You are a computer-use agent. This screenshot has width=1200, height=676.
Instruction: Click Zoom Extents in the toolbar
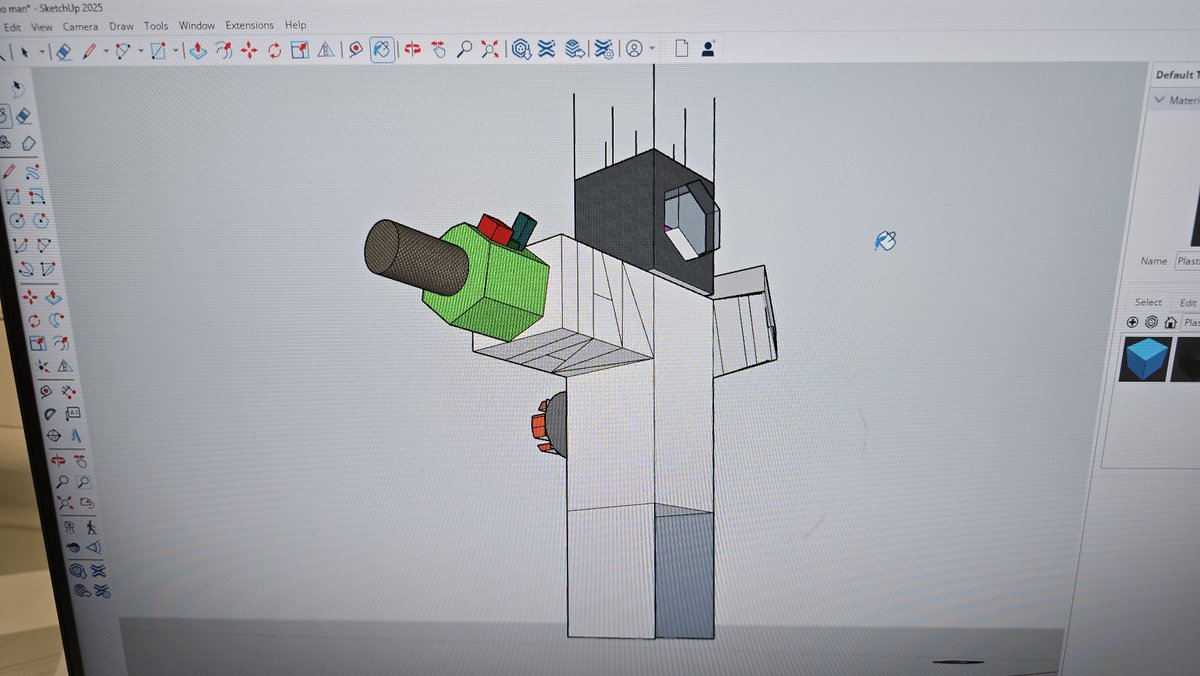(x=491, y=48)
